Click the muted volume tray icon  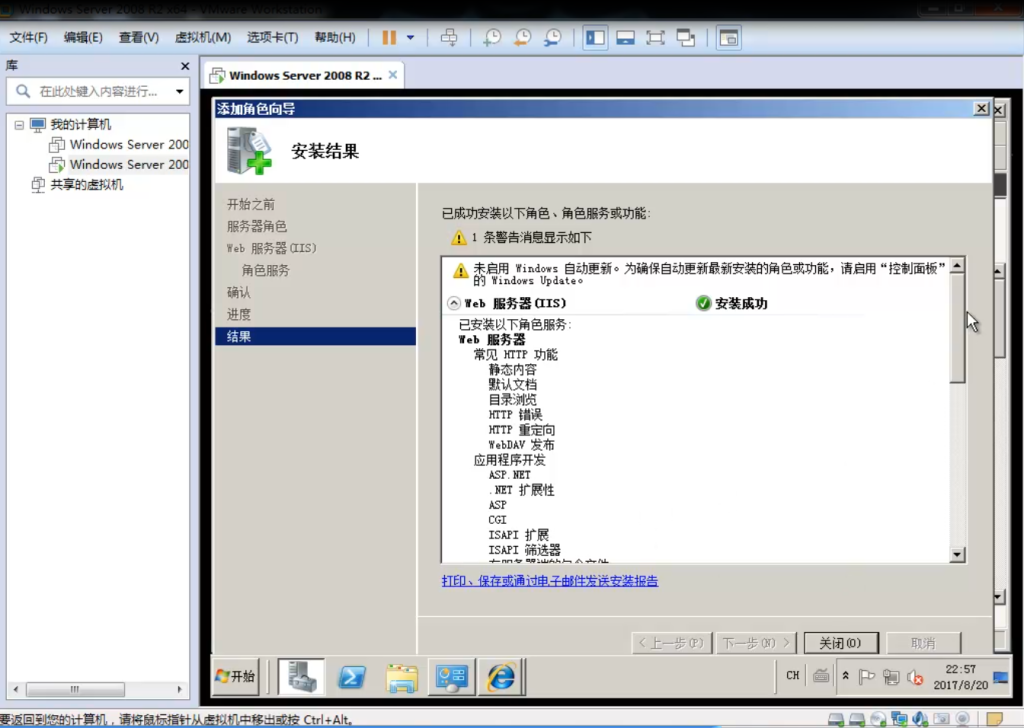pyautogui.click(x=915, y=678)
